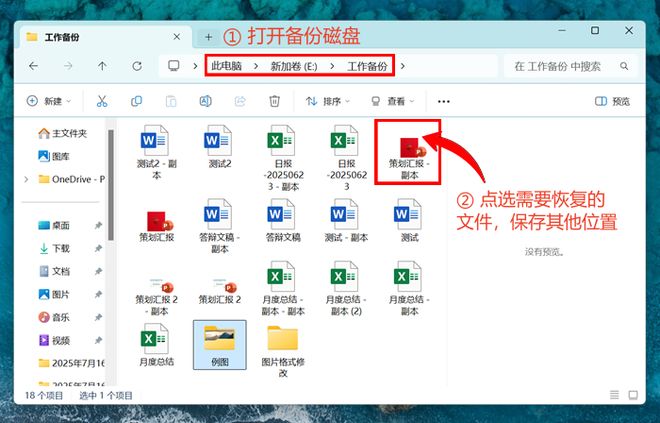
Task: Select the 例图 folder
Action: (220, 345)
